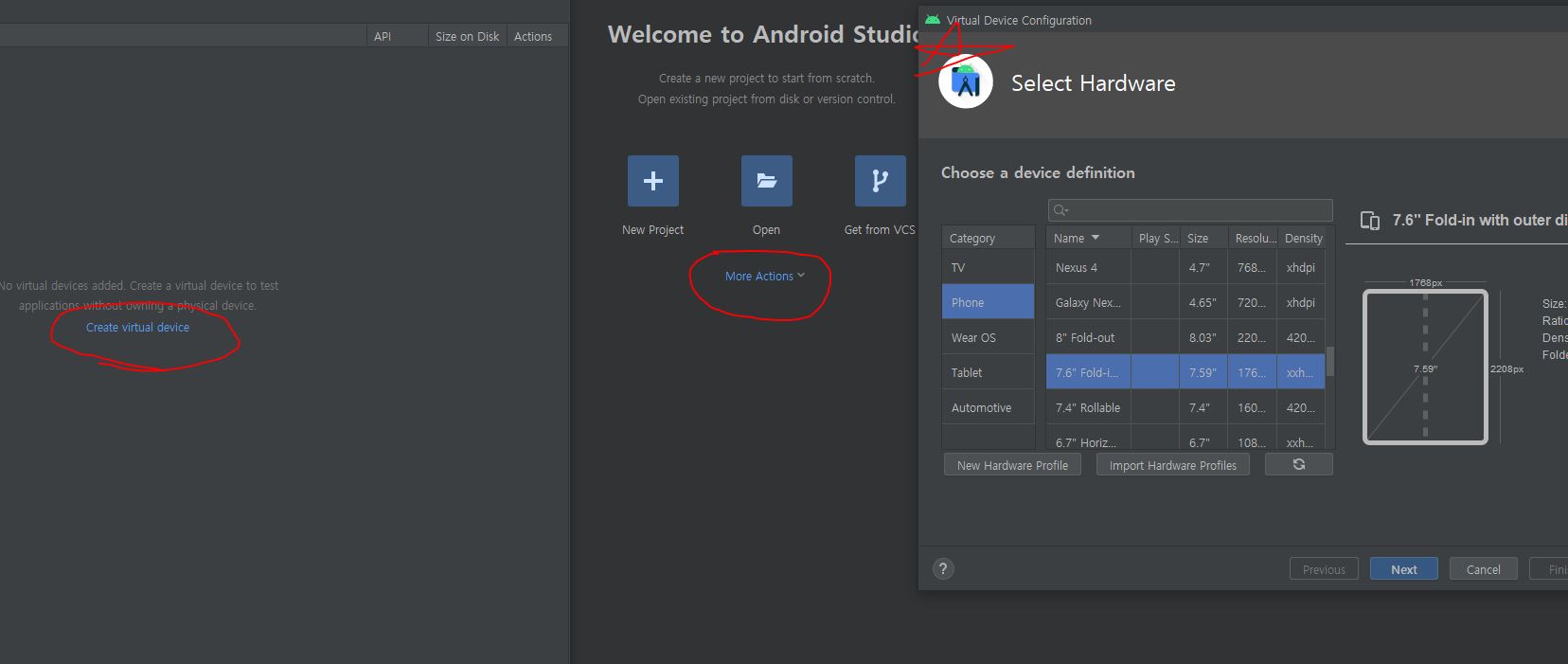Click the Resolution column header
The image size is (1568, 664).
pyautogui.click(x=1253, y=238)
